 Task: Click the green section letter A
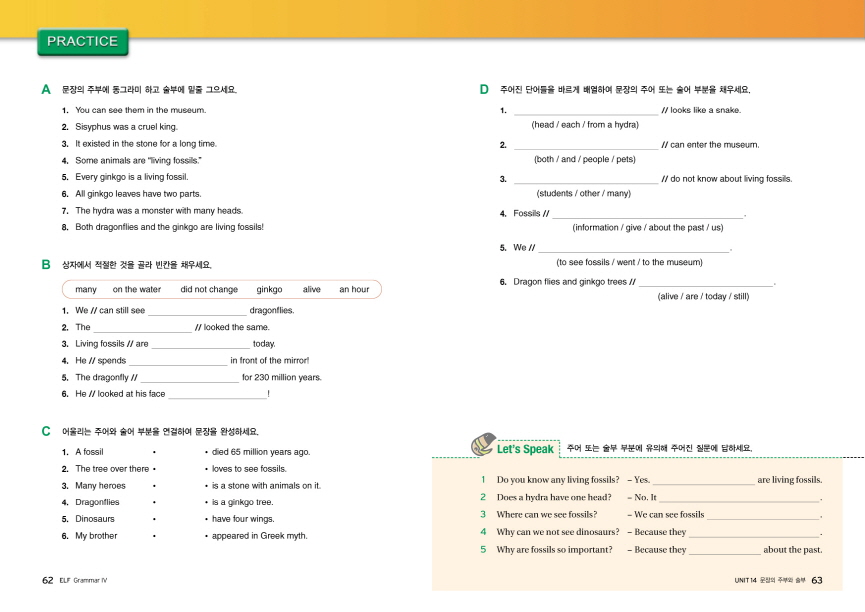46,90
